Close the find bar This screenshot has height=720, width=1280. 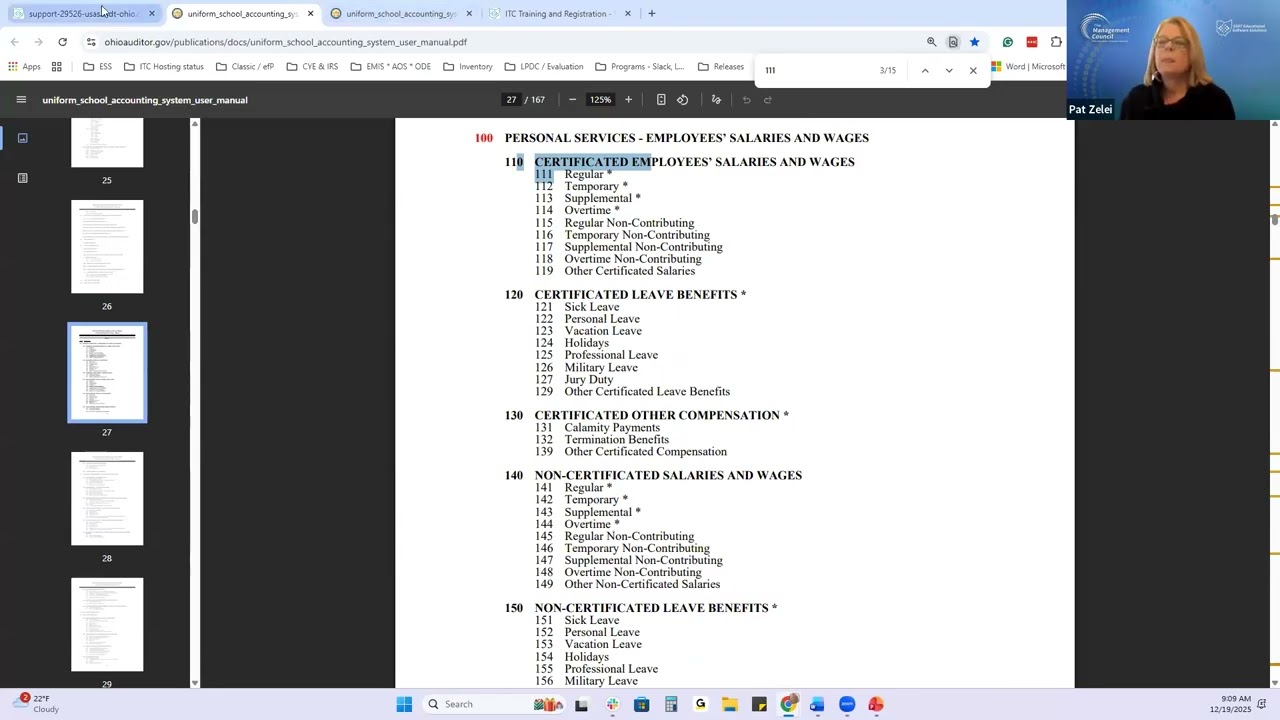[x=973, y=70]
